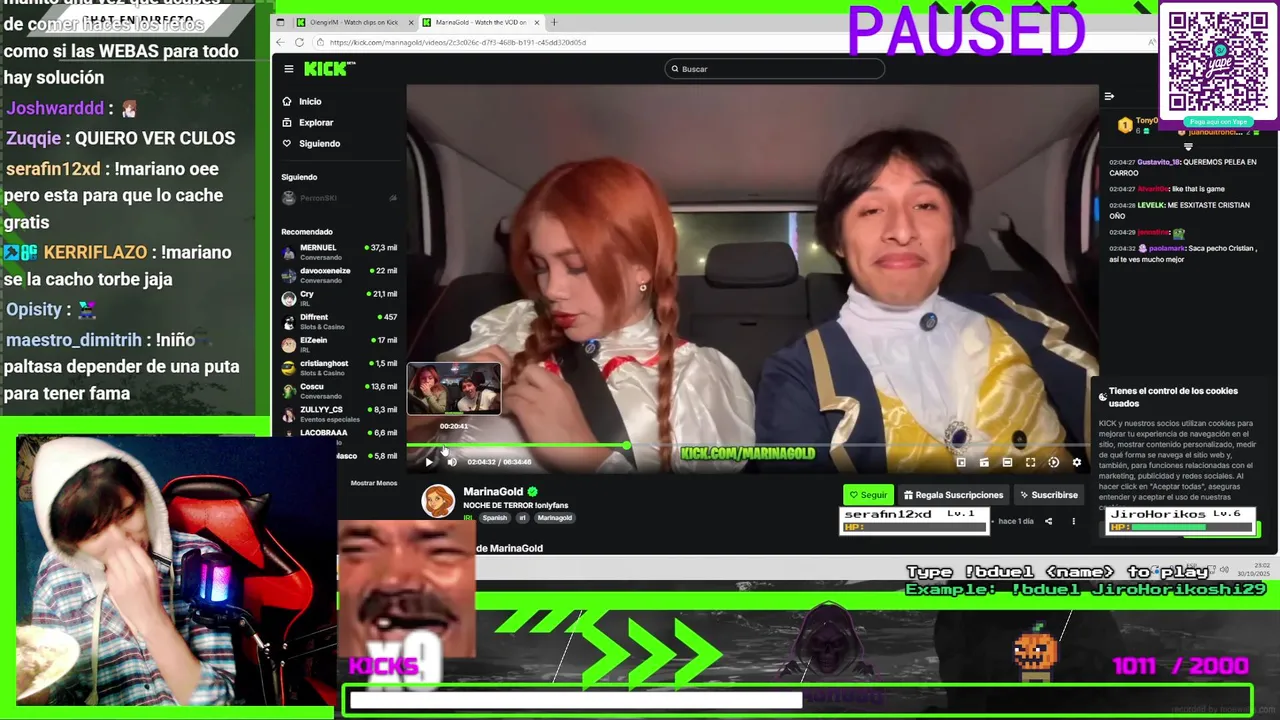Image resolution: width=1280 pixels, height=720 pixels.
Task: Toggle theater mode
Action: pos(1007,462)
